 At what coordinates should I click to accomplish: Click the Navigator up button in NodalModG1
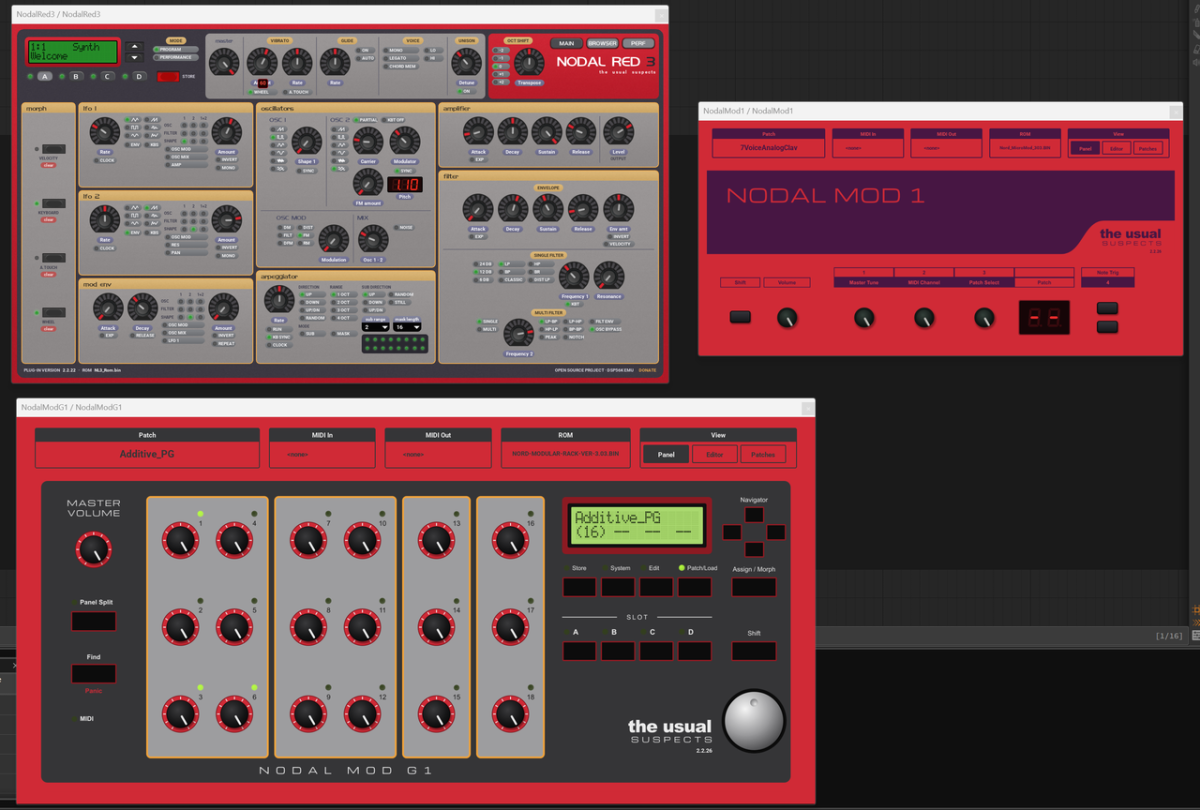coord(753,515)
